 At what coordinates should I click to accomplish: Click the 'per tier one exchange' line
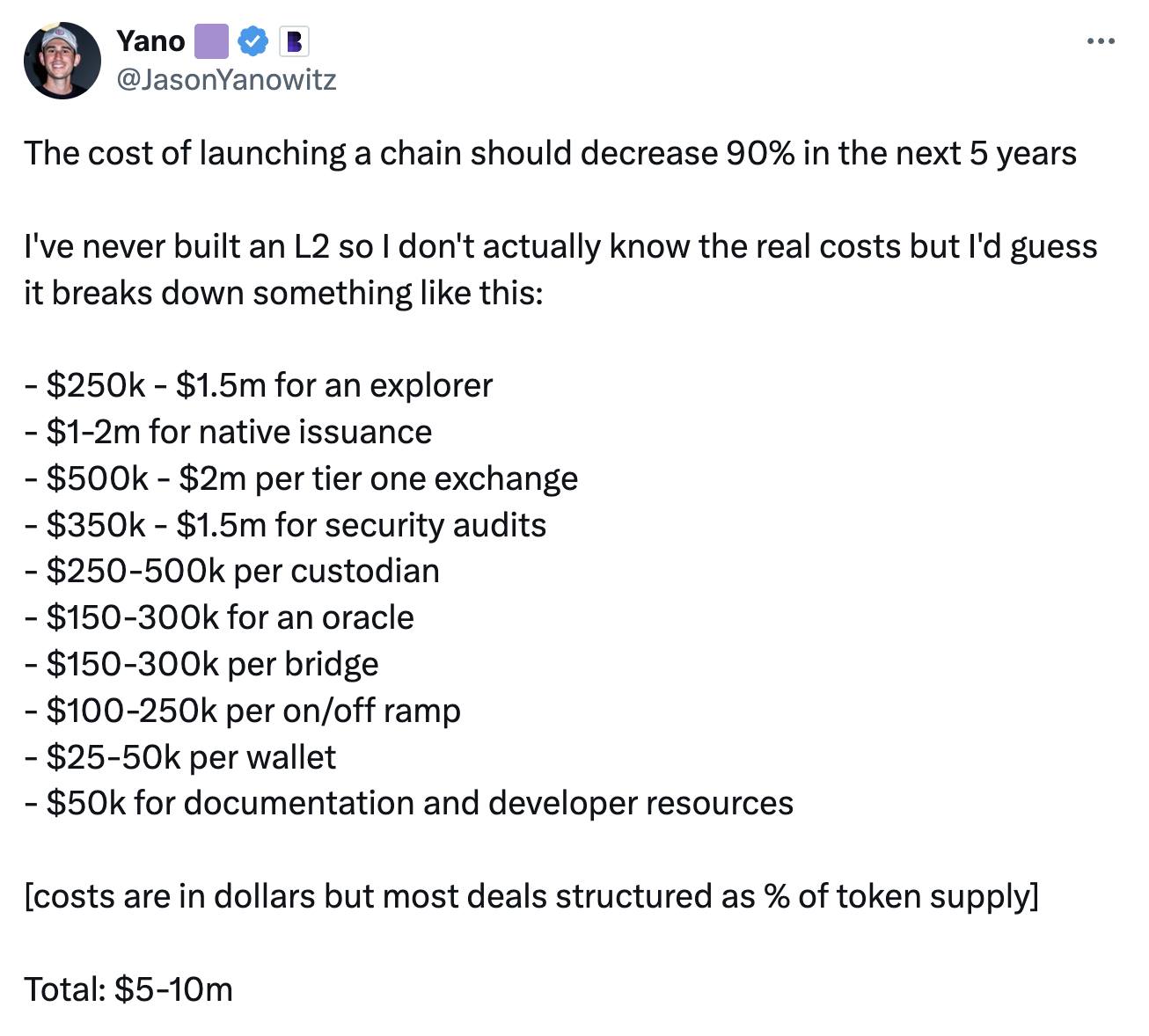(x=301, y=478)
